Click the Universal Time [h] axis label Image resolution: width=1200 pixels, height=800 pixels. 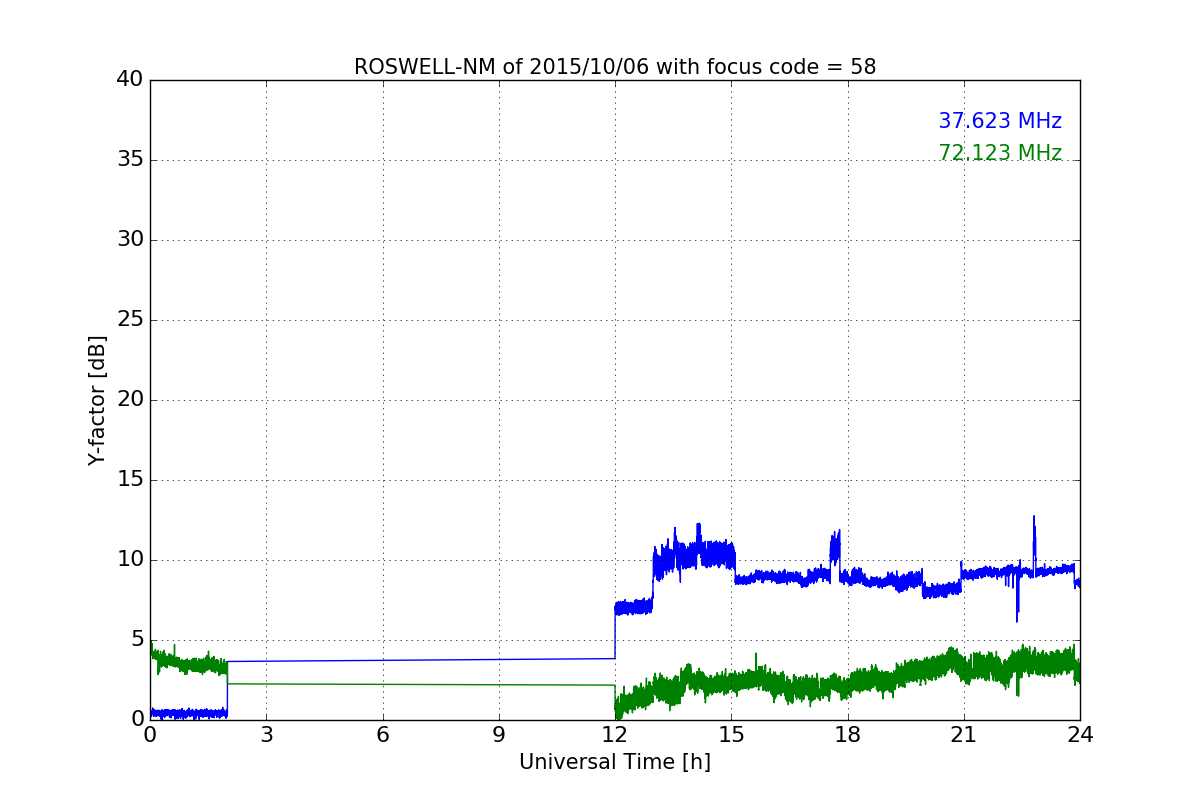[615, 762]
